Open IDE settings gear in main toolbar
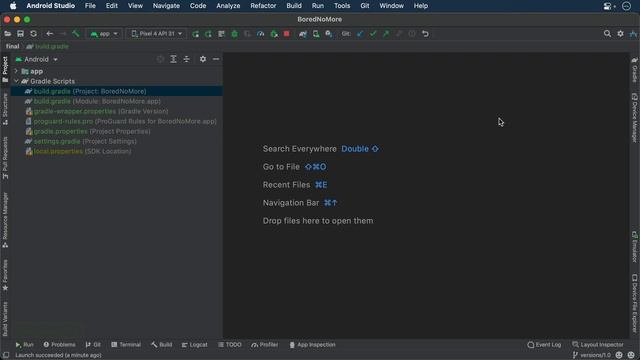 pyautogui.click(x=620, y=34)
